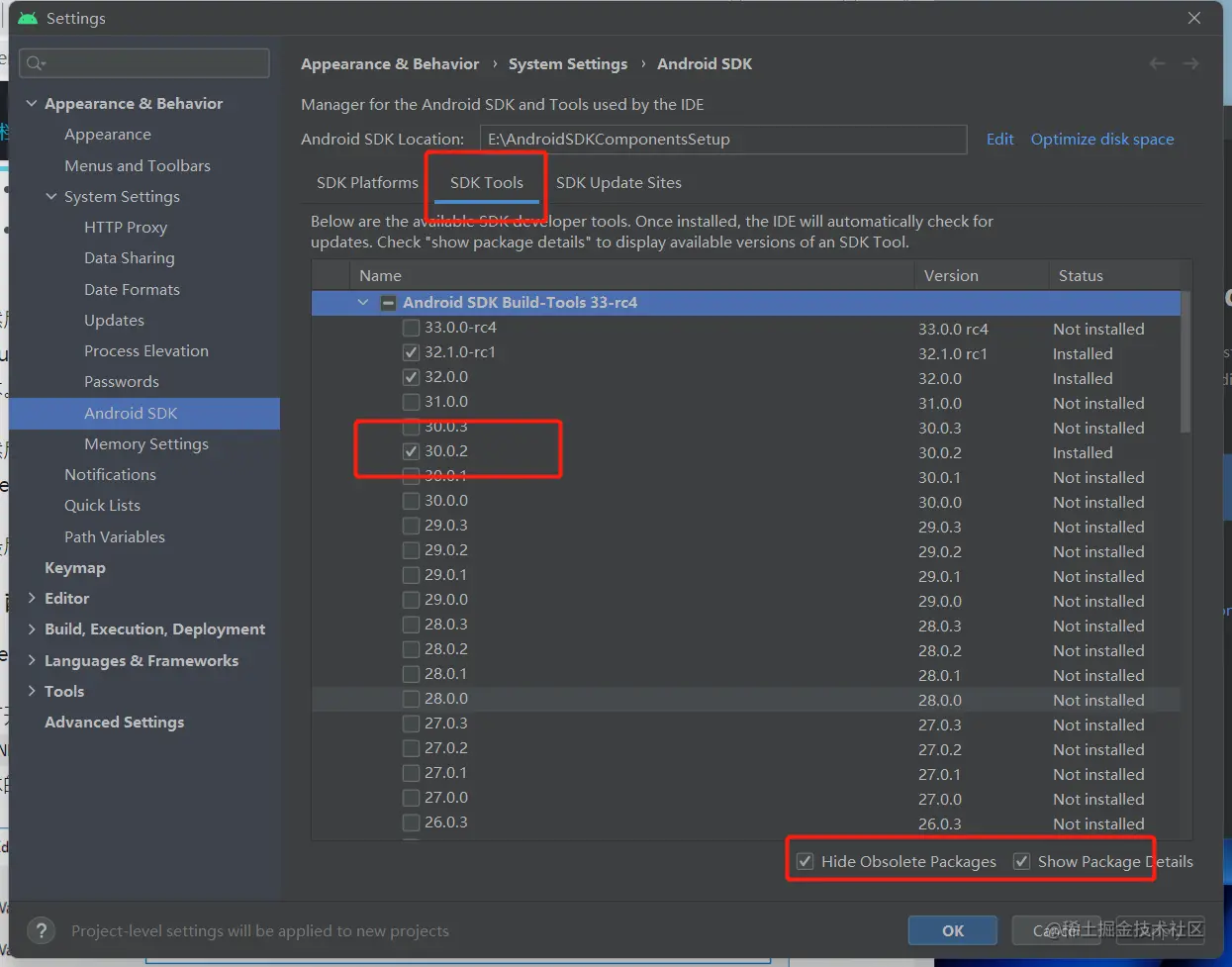Viewport: 1232px width, 967px height.
Task: Open Appearance settings page
Action: coord(108,135)
